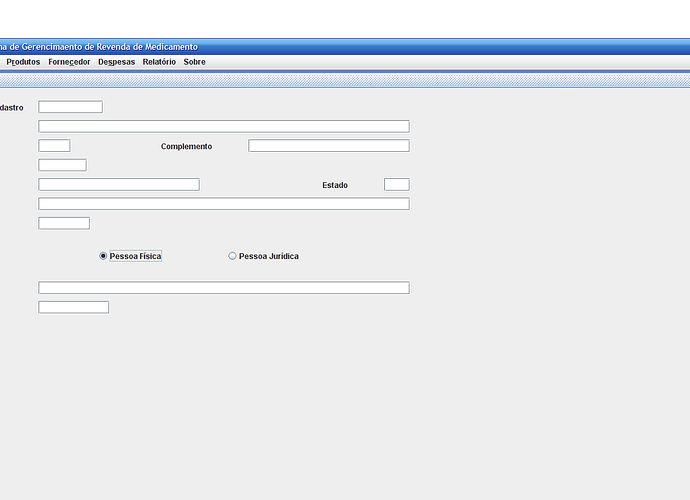Viewport: 690px width, 500px height.
Task: Click the wide input field below the Pessoa radio buttons
Action: (224, 288)
